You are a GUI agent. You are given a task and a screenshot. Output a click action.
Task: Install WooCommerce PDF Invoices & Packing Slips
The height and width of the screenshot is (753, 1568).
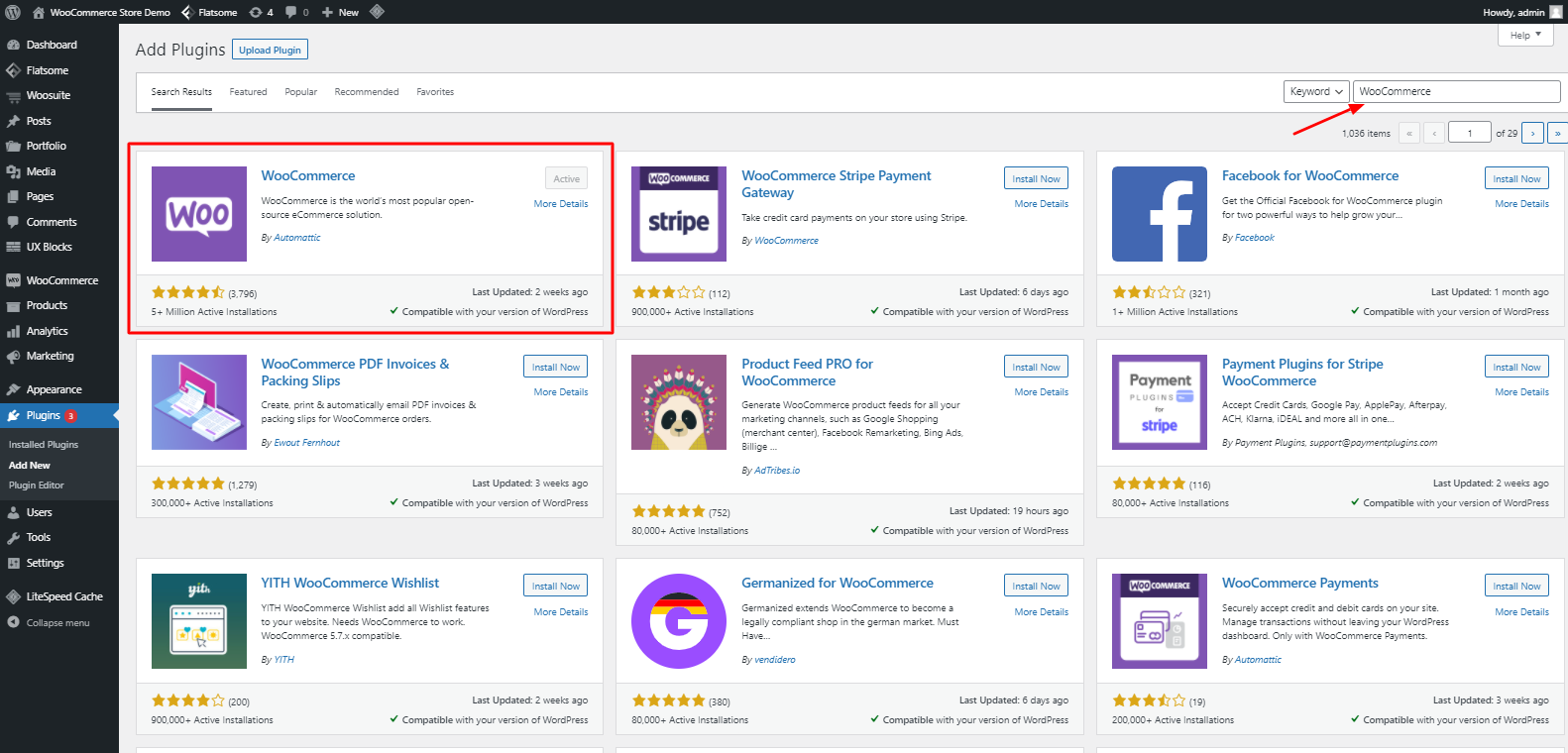click(x=556, y=367)
